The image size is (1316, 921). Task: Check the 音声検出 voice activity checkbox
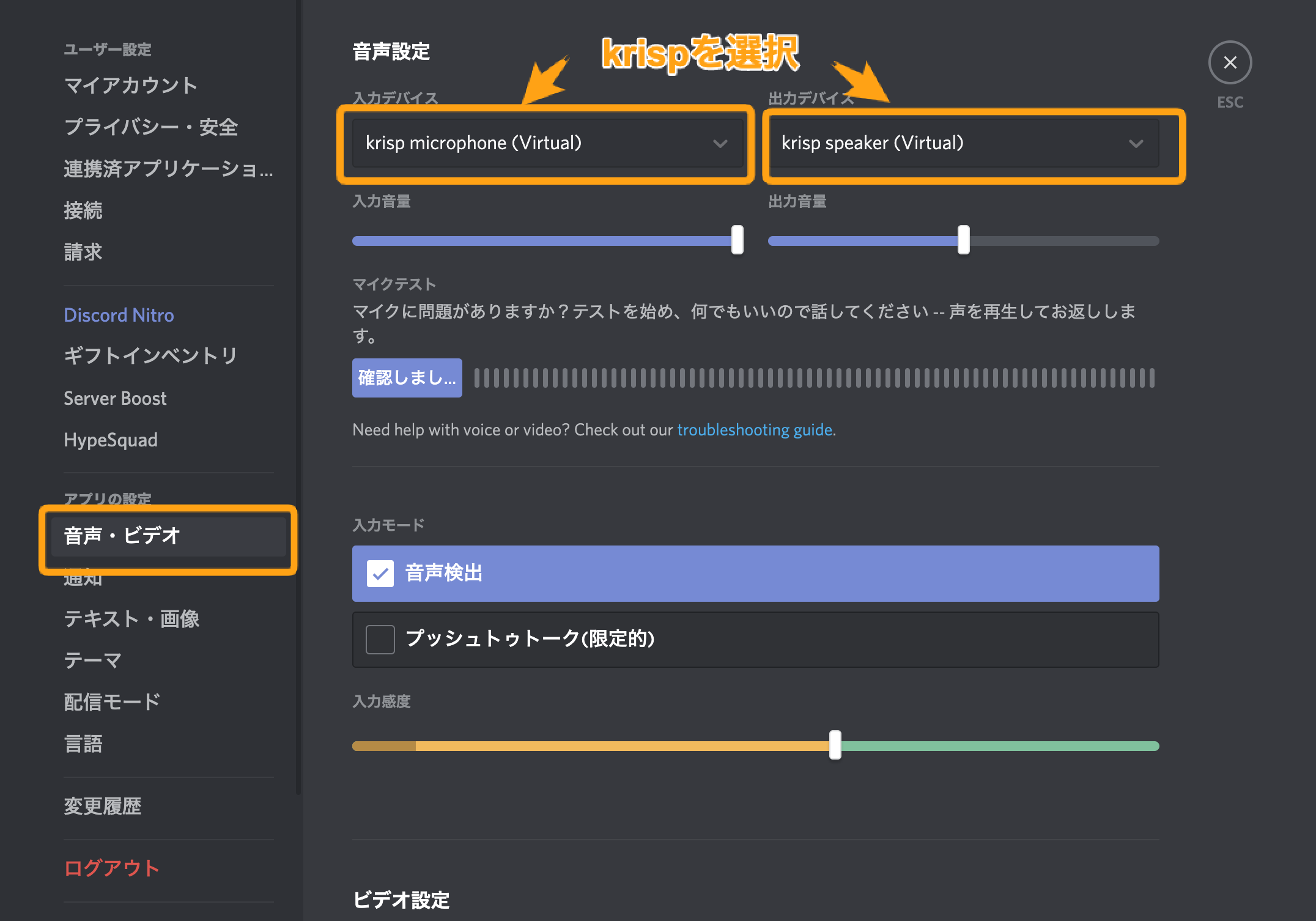coord(380,574)
